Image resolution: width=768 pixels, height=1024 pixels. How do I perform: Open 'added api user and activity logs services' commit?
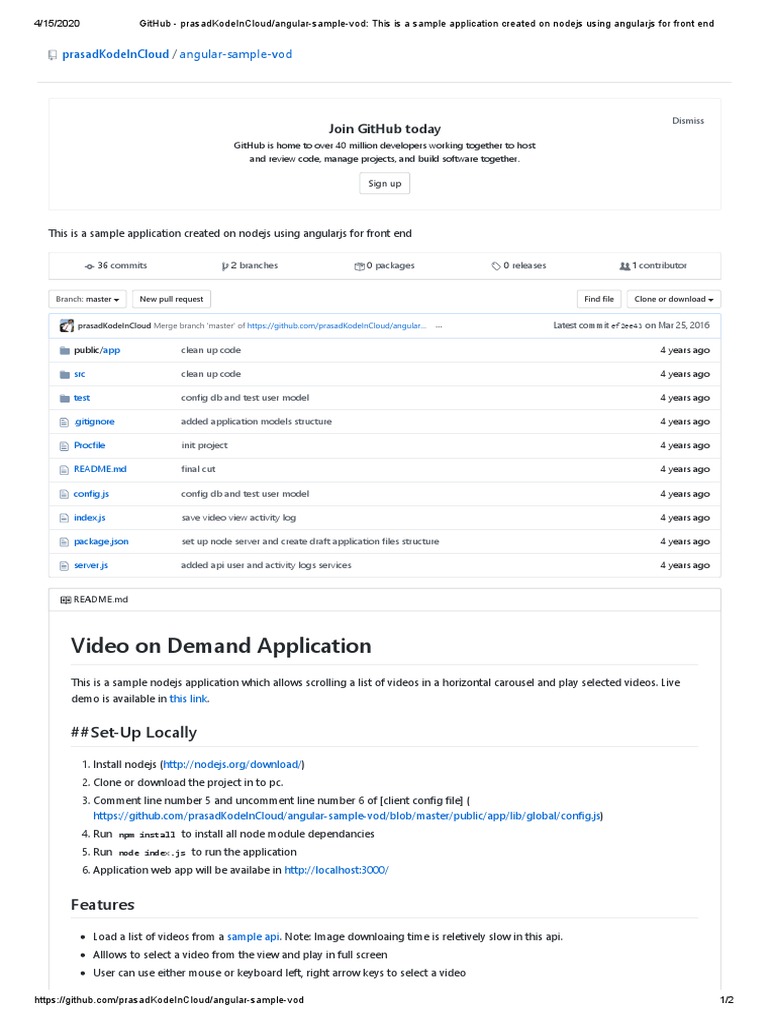[266, 566]
